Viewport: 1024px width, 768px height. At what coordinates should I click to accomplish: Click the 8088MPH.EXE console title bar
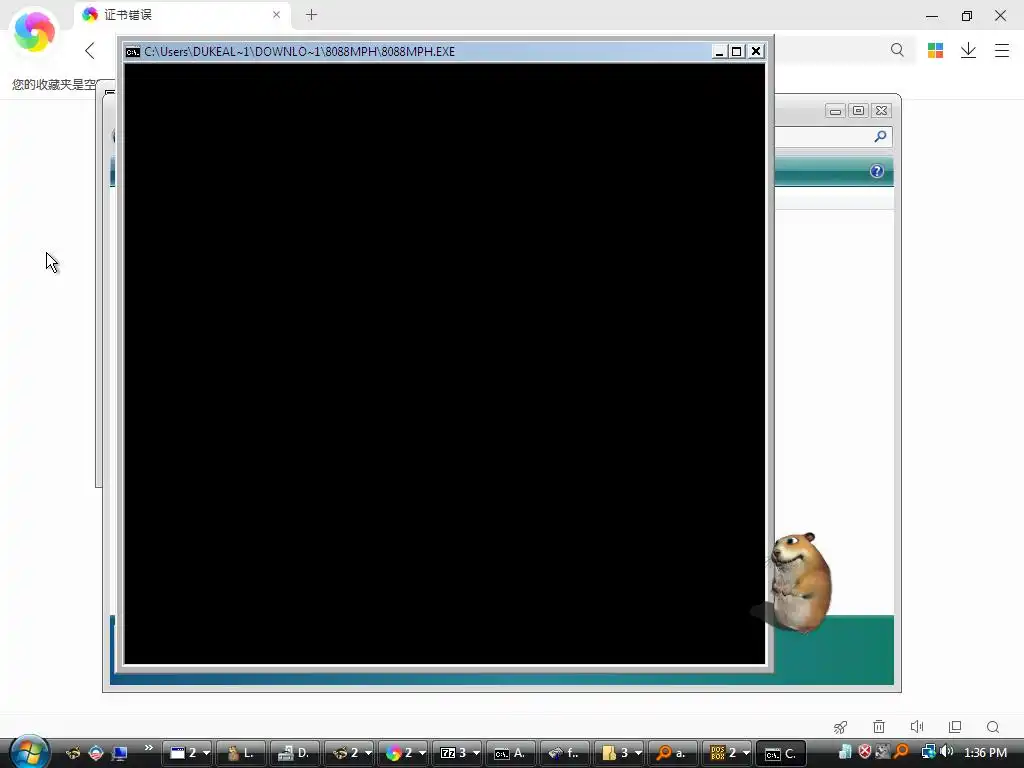click(418, 52)
